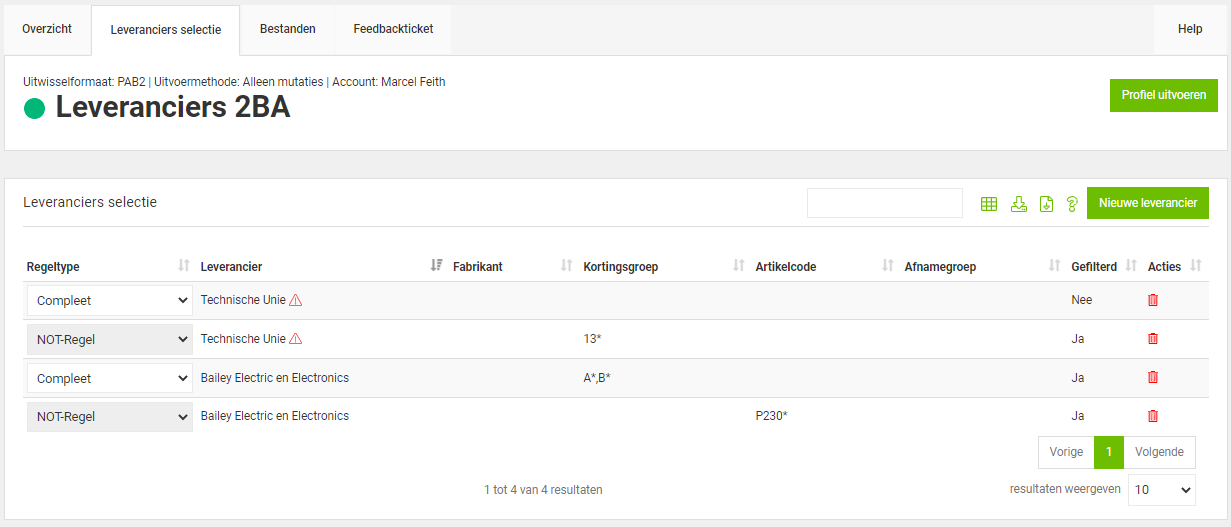Toggle sorting on Gefilterd column
1231x527 pixels.
coord(1131,266)
